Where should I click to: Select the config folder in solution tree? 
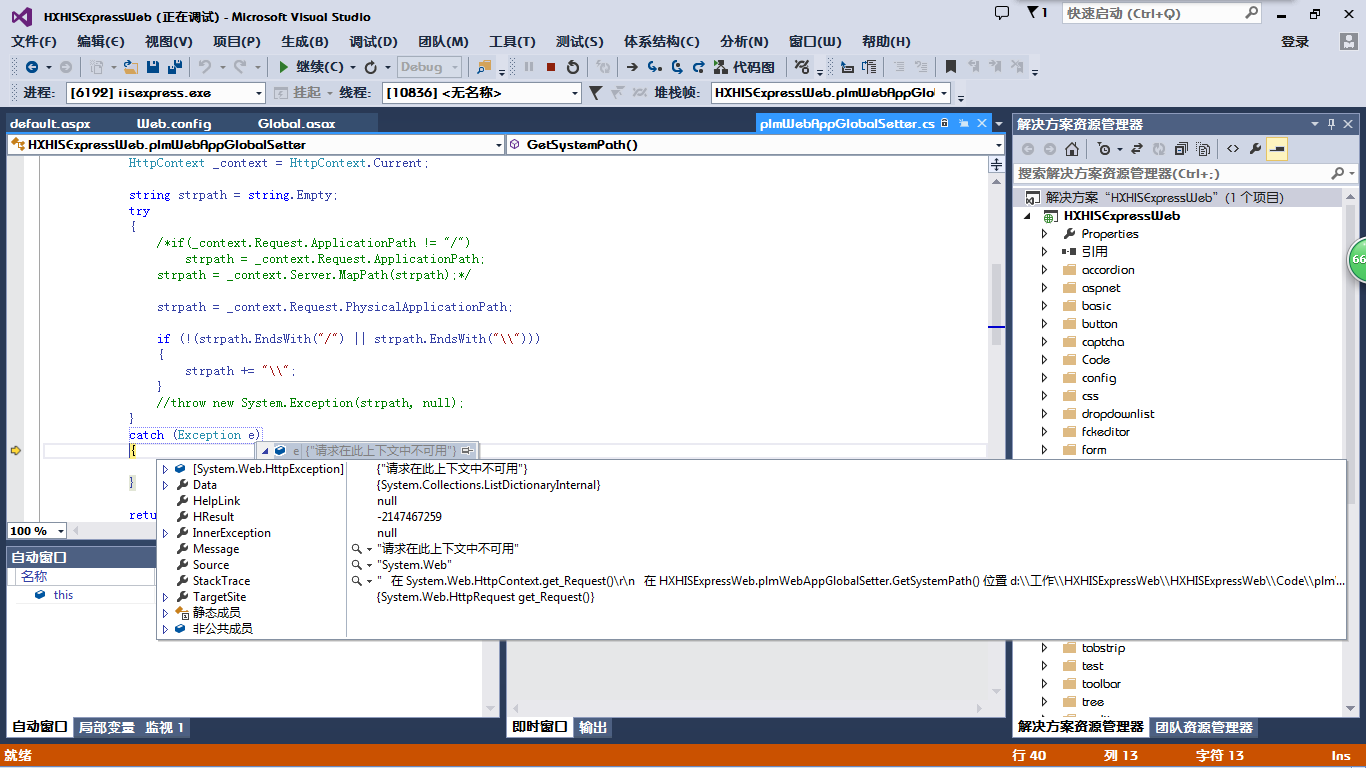[1098, 378]
